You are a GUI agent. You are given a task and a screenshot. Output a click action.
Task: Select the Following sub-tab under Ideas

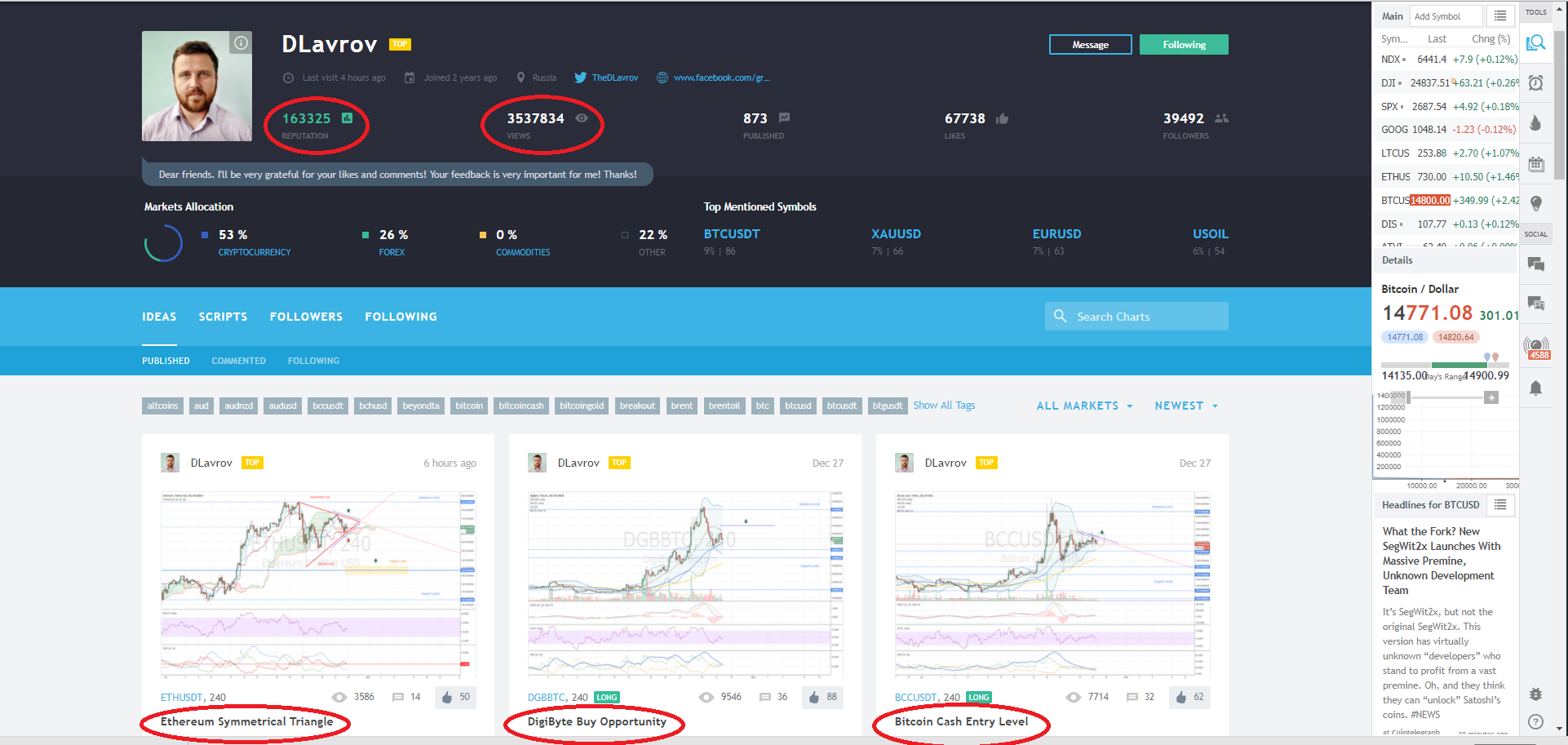click(x=313, y=361)
